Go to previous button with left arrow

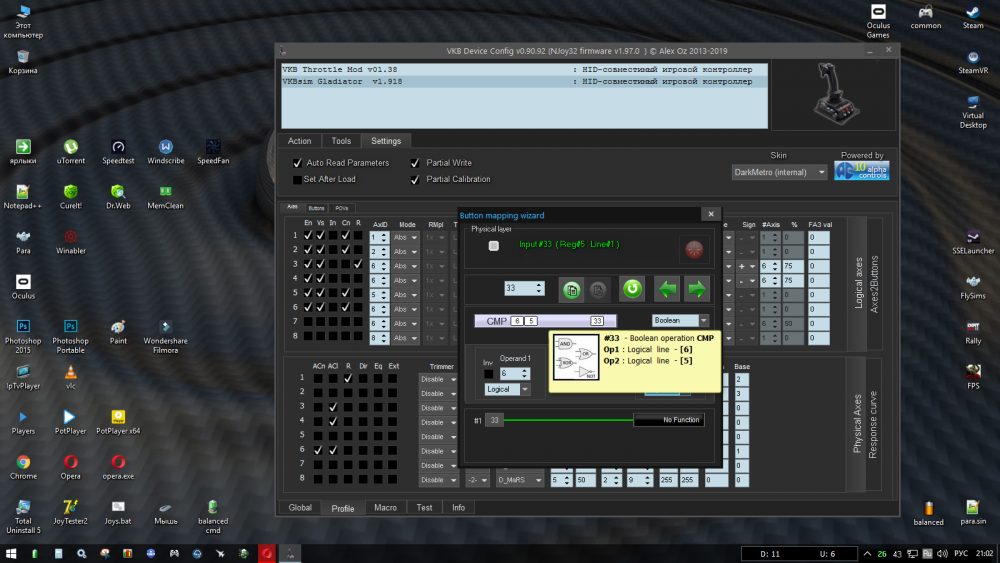pos(667,289)
